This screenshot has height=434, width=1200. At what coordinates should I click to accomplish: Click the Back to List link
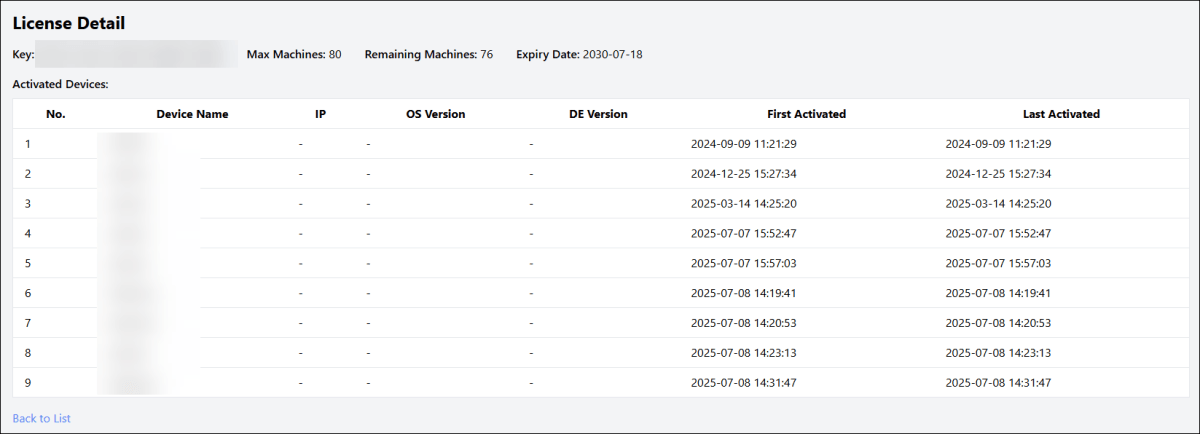[x=41, y=418]
